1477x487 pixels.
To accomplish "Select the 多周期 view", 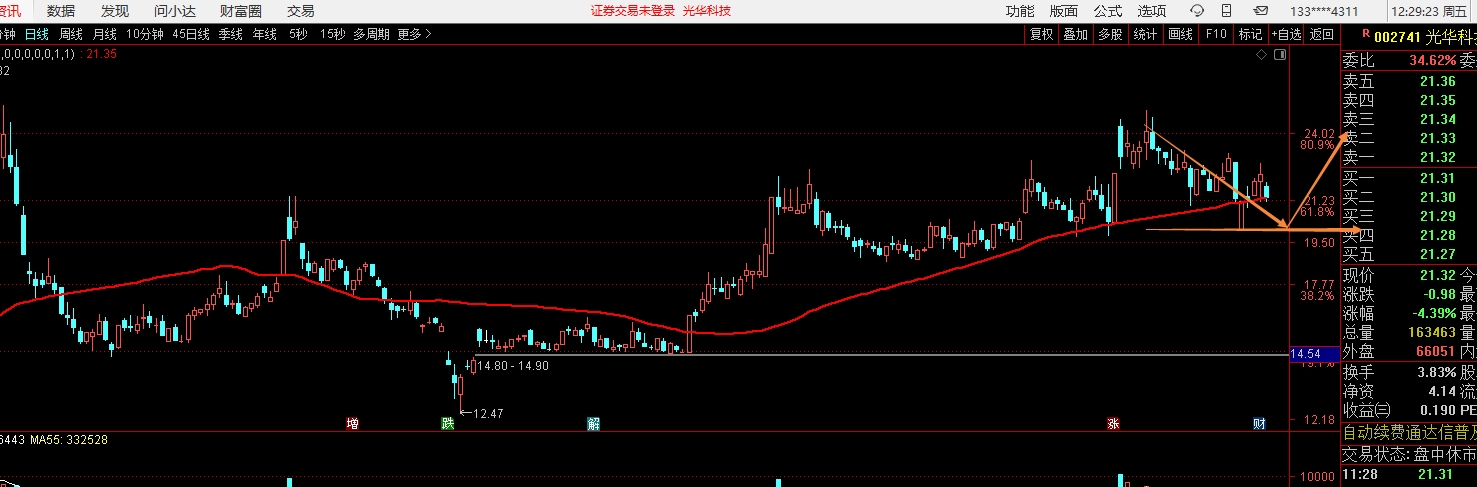I will (x=372, y=34).
